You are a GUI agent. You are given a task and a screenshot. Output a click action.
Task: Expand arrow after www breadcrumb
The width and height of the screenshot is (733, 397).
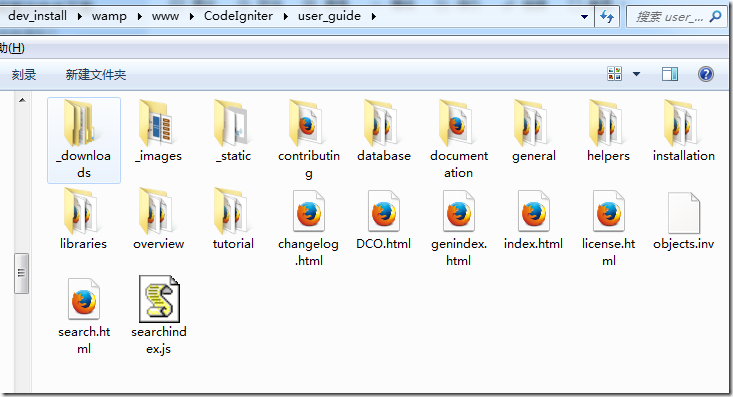tap(192, 16)
